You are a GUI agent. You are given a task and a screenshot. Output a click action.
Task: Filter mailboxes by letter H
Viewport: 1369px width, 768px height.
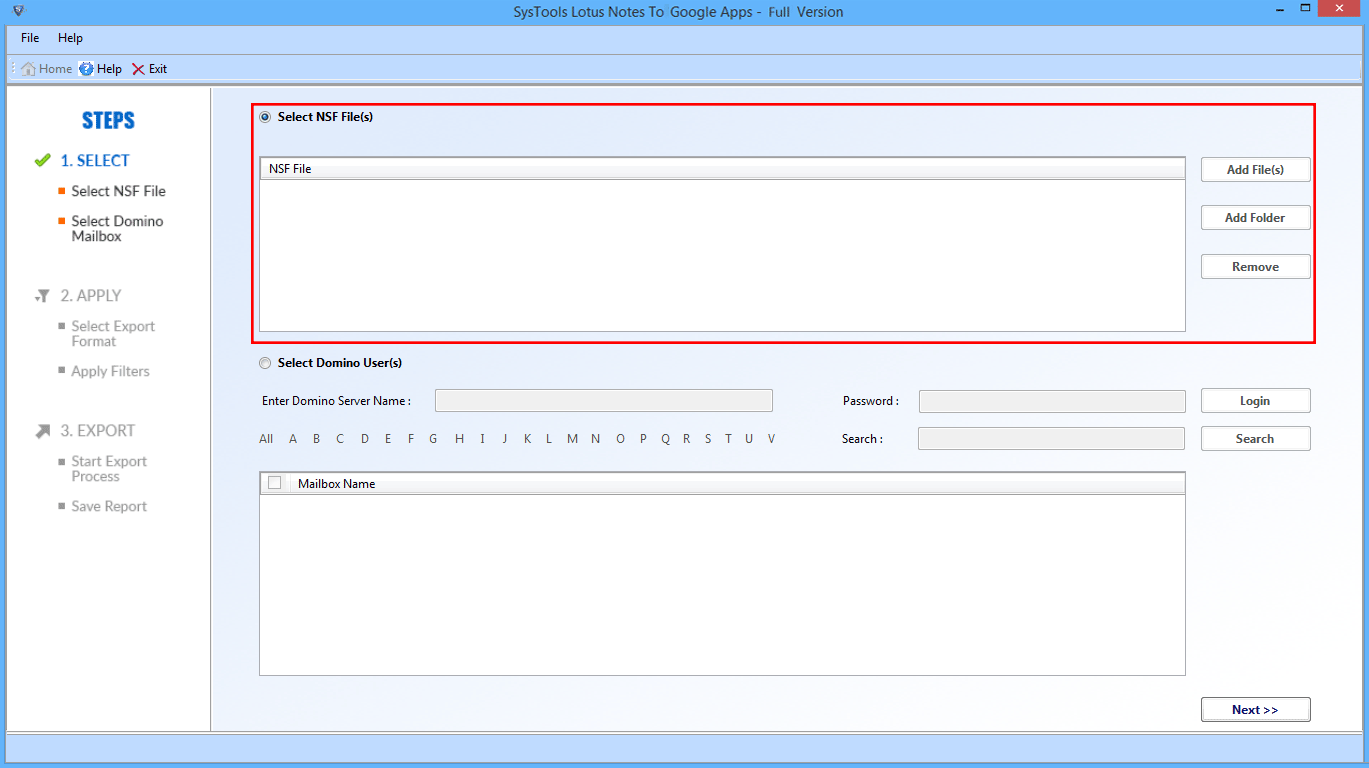(459, 439)
